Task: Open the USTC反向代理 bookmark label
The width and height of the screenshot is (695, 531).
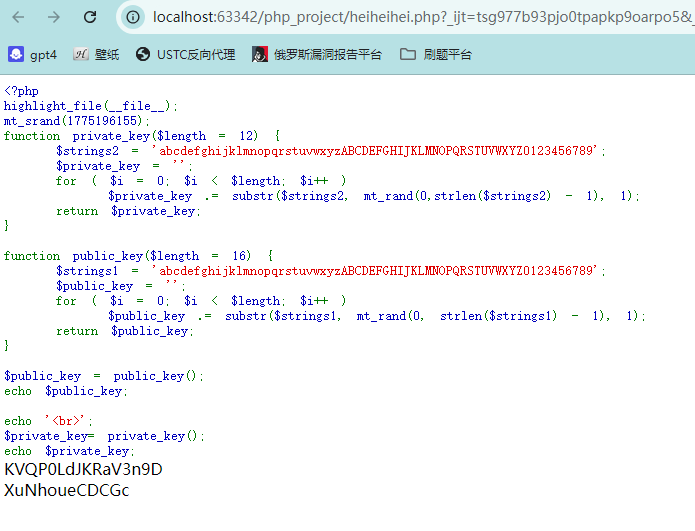Action: pyautogui.click(x=196, y=54)
